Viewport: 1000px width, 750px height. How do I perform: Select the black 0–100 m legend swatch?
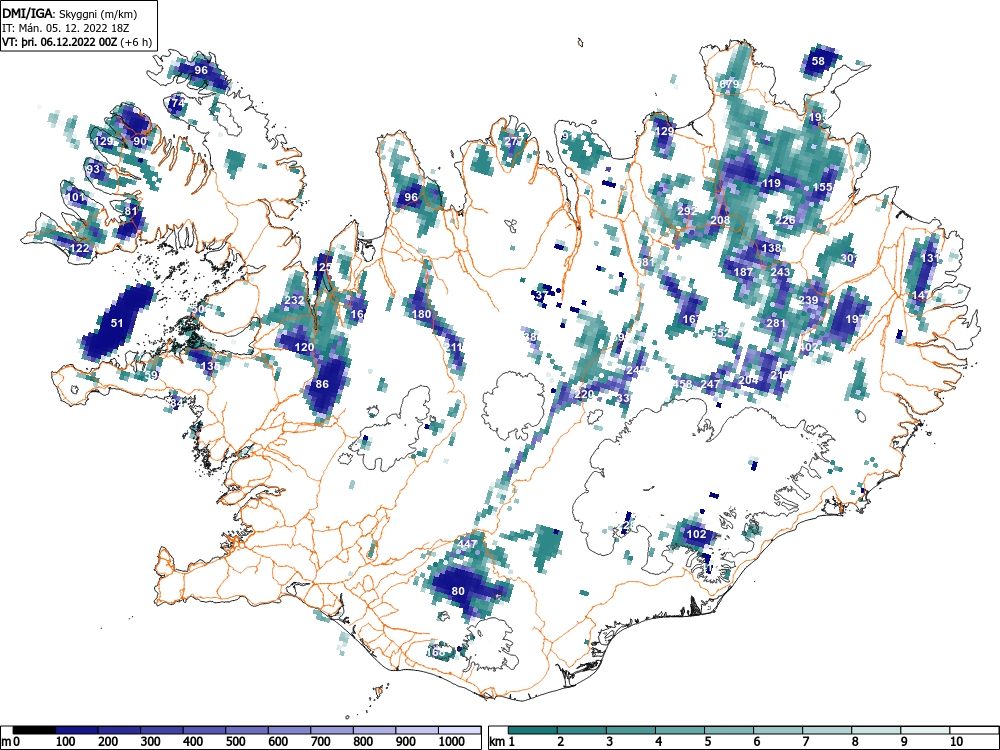[34, 730]
